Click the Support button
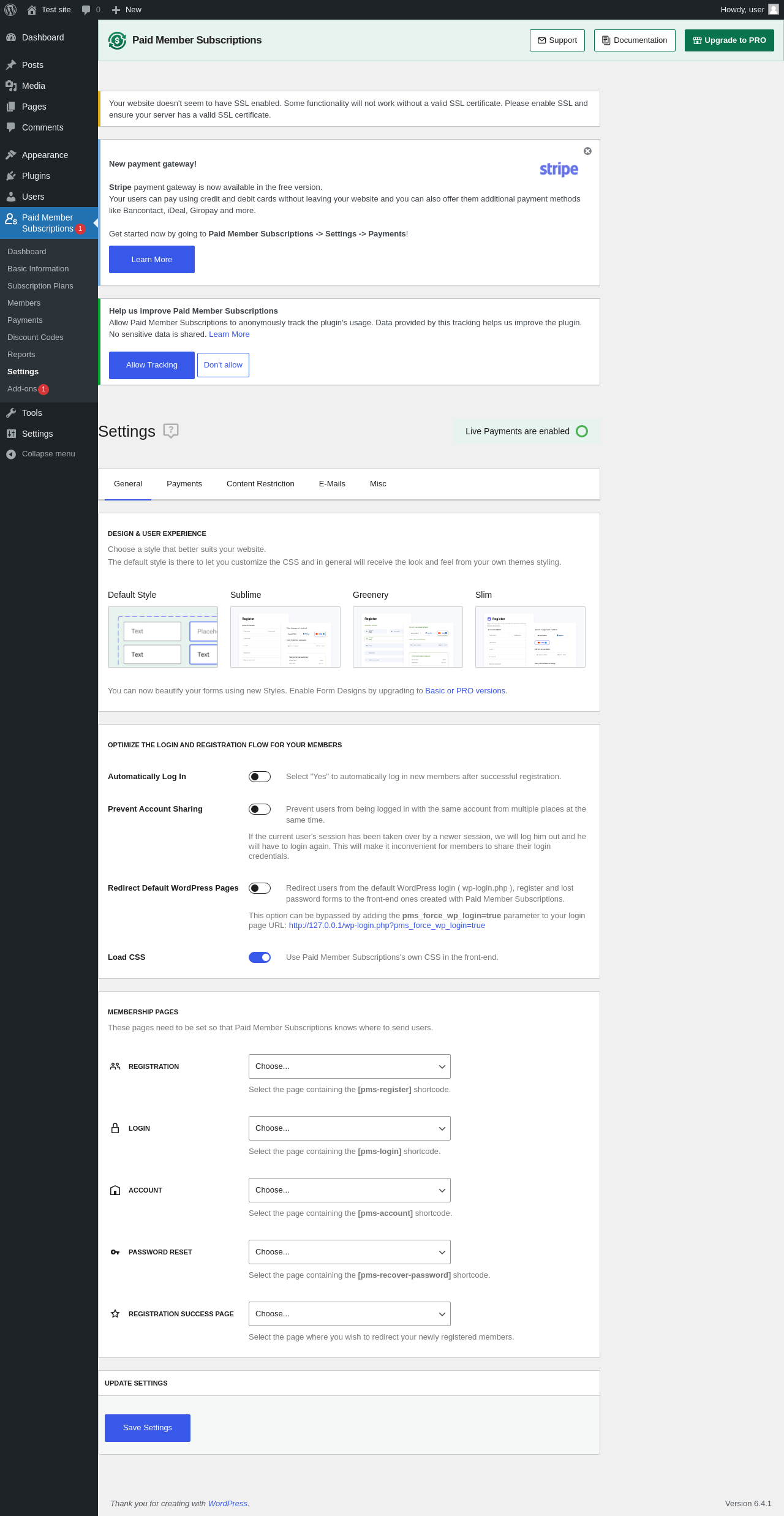The height and width of the screenshot is (1516, 784). (x=557, y=40)
